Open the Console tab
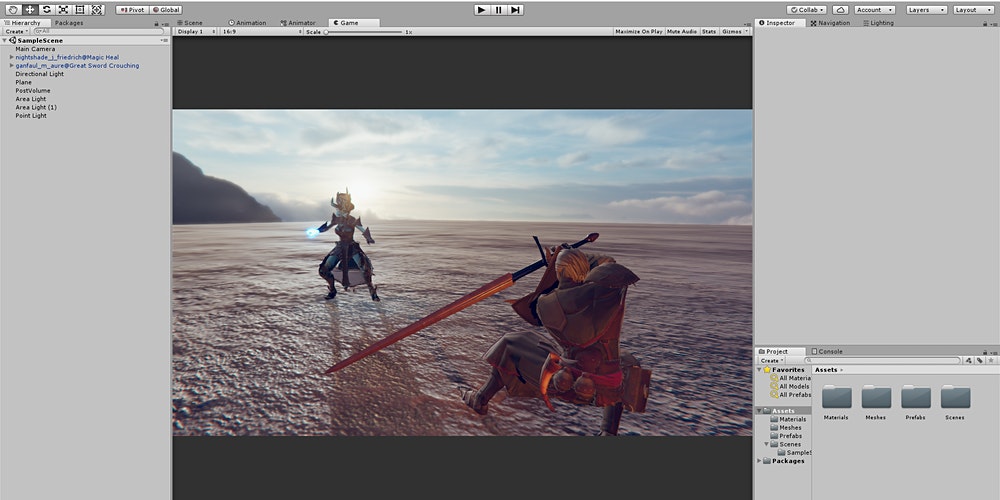 coord(827,351)
